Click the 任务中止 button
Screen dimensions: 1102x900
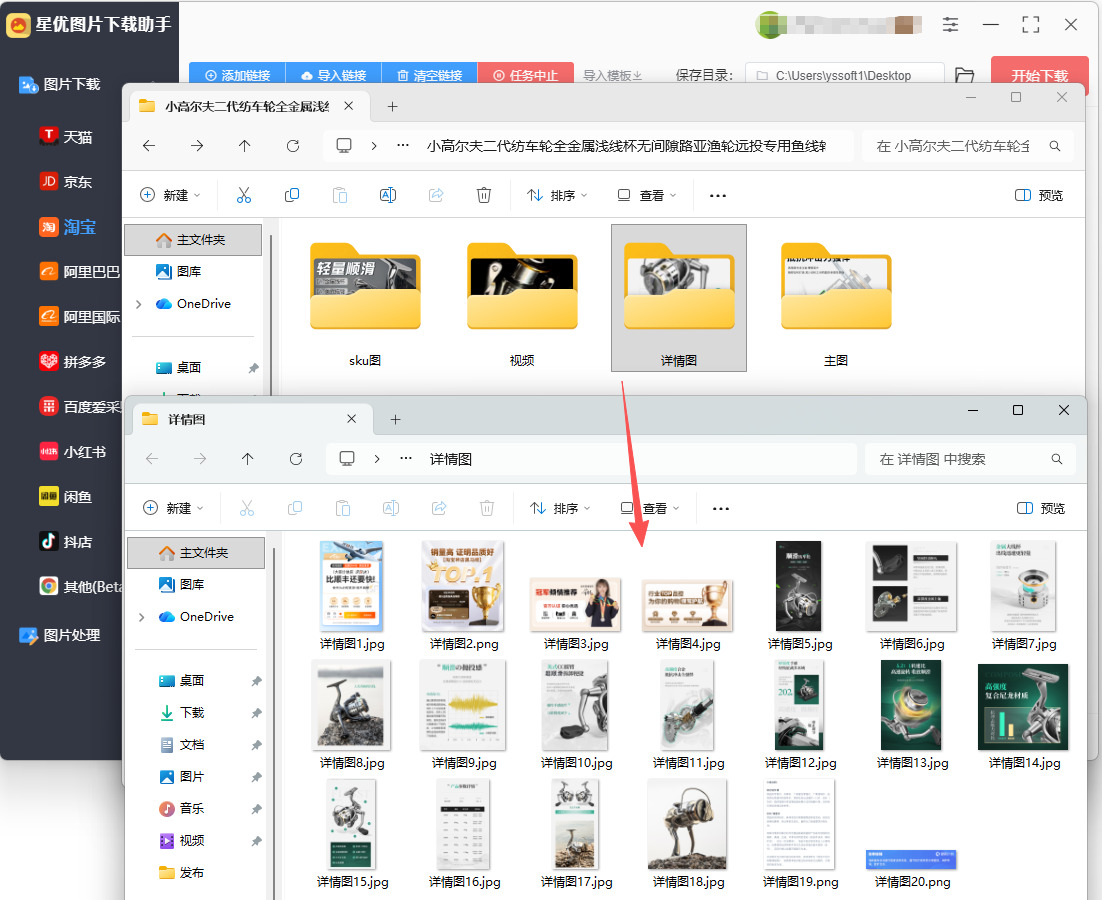pos(526,75)
